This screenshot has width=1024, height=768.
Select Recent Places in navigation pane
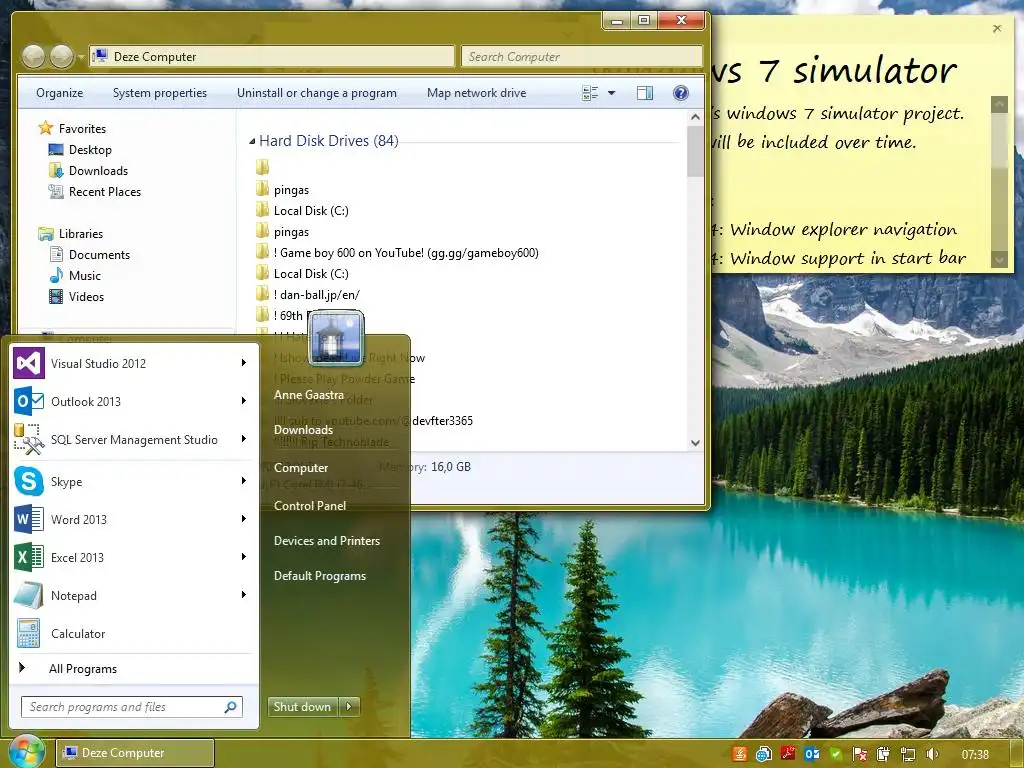pos(95,191)
